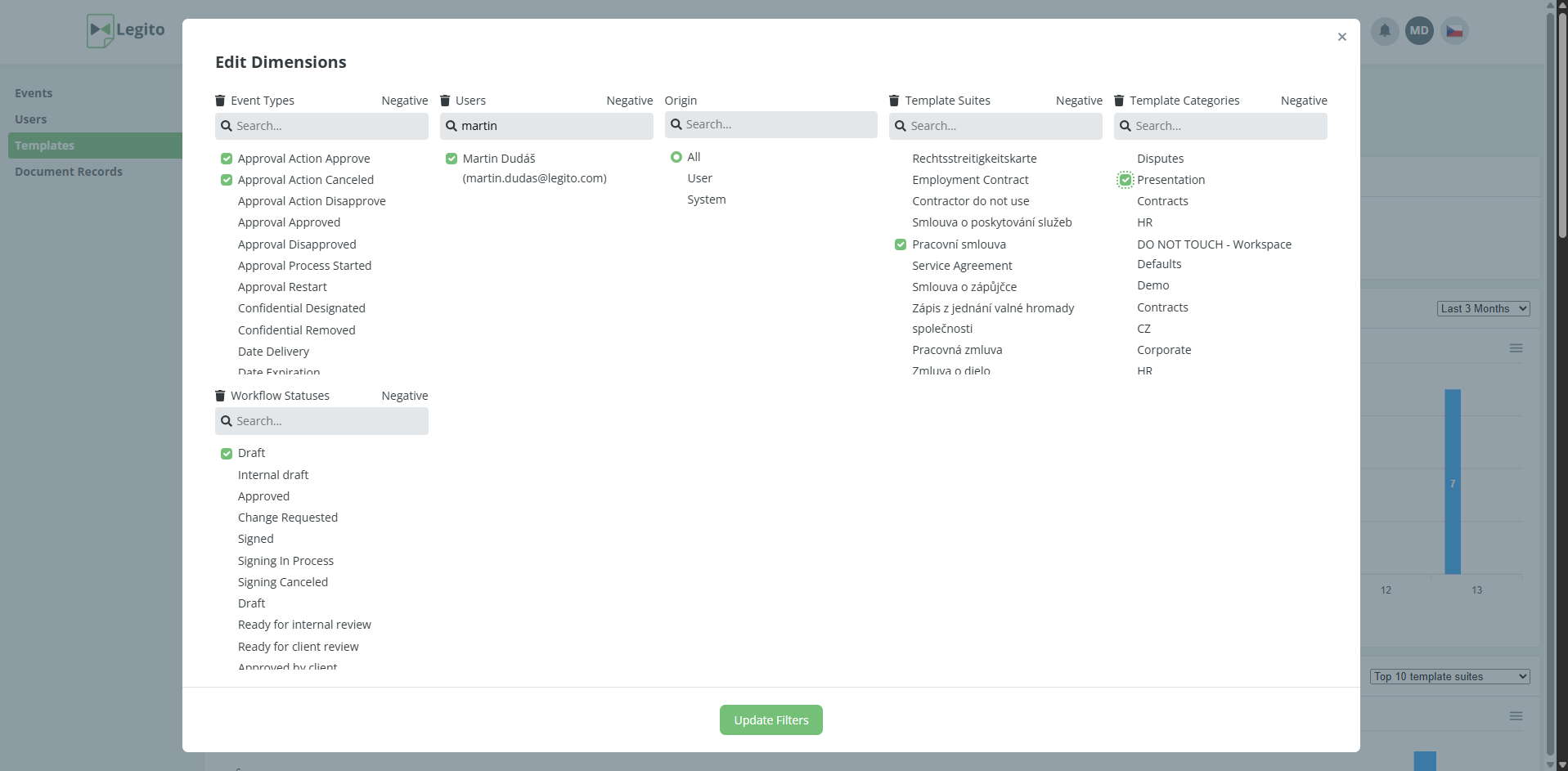Toggle Negative for Event Types
This screenshot has width=1568, height=771.
coord(404,101)
